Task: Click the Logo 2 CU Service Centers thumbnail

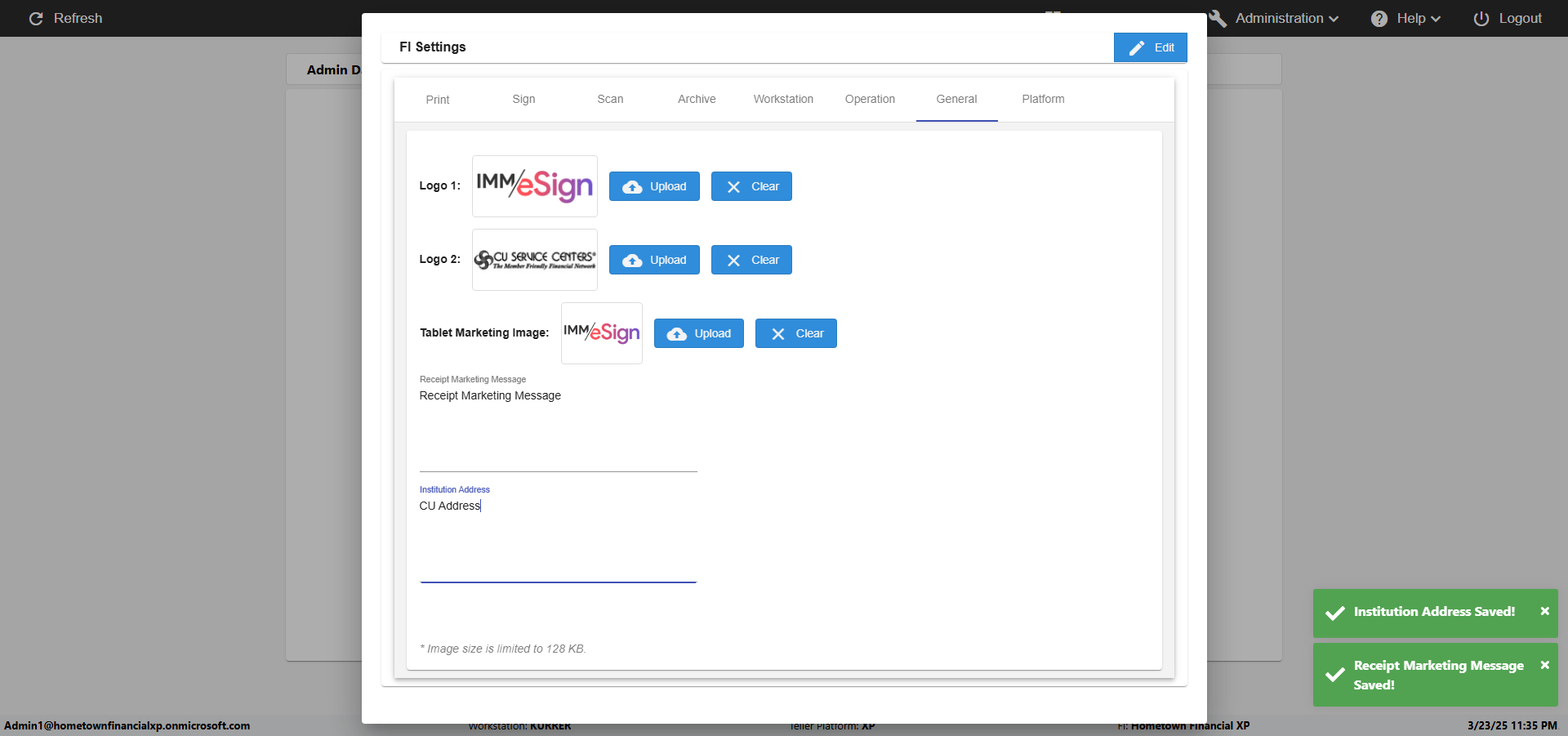Action: (535, 260)
